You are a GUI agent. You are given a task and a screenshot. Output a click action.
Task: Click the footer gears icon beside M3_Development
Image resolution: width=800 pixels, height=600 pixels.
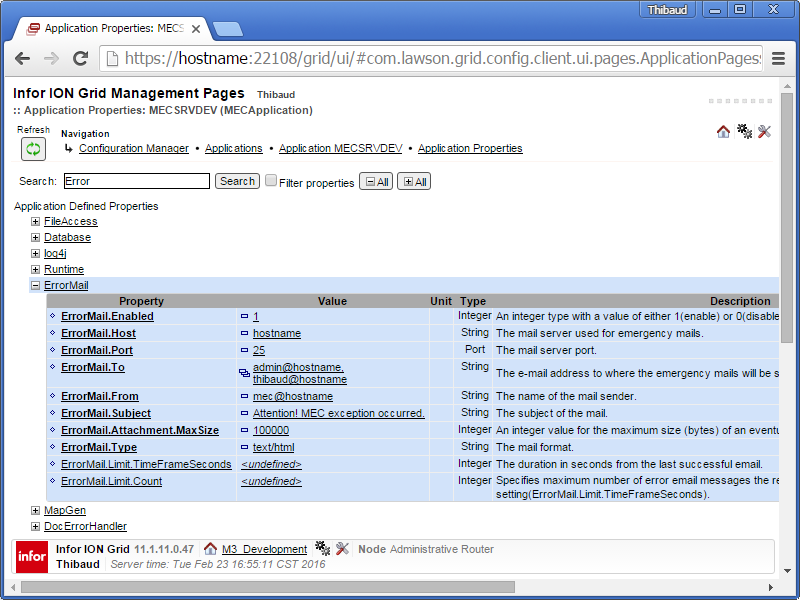tap(322, 549)
